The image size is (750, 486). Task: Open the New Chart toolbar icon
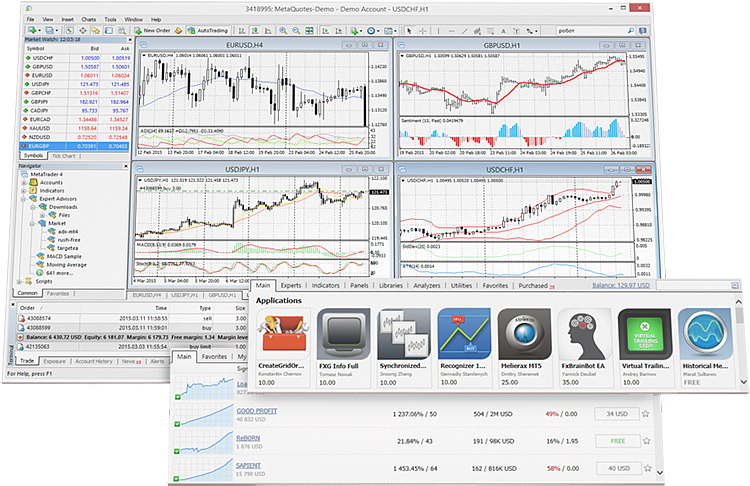[32, 30]
